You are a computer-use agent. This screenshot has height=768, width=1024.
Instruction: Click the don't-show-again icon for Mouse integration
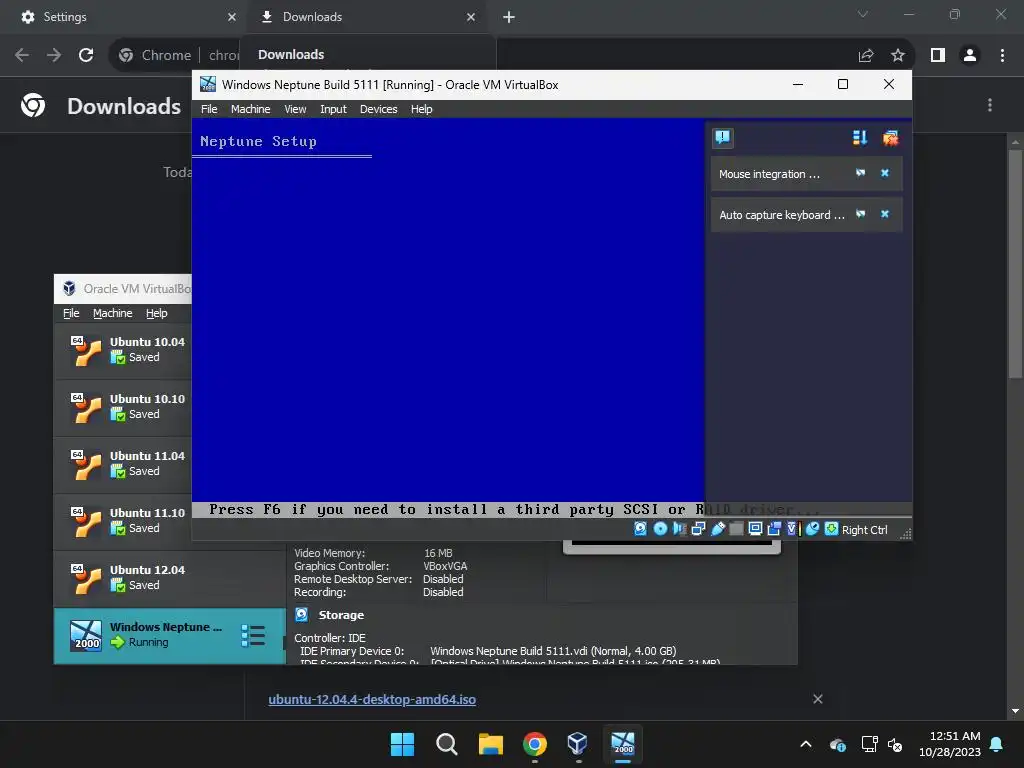[x=861, y=173]
